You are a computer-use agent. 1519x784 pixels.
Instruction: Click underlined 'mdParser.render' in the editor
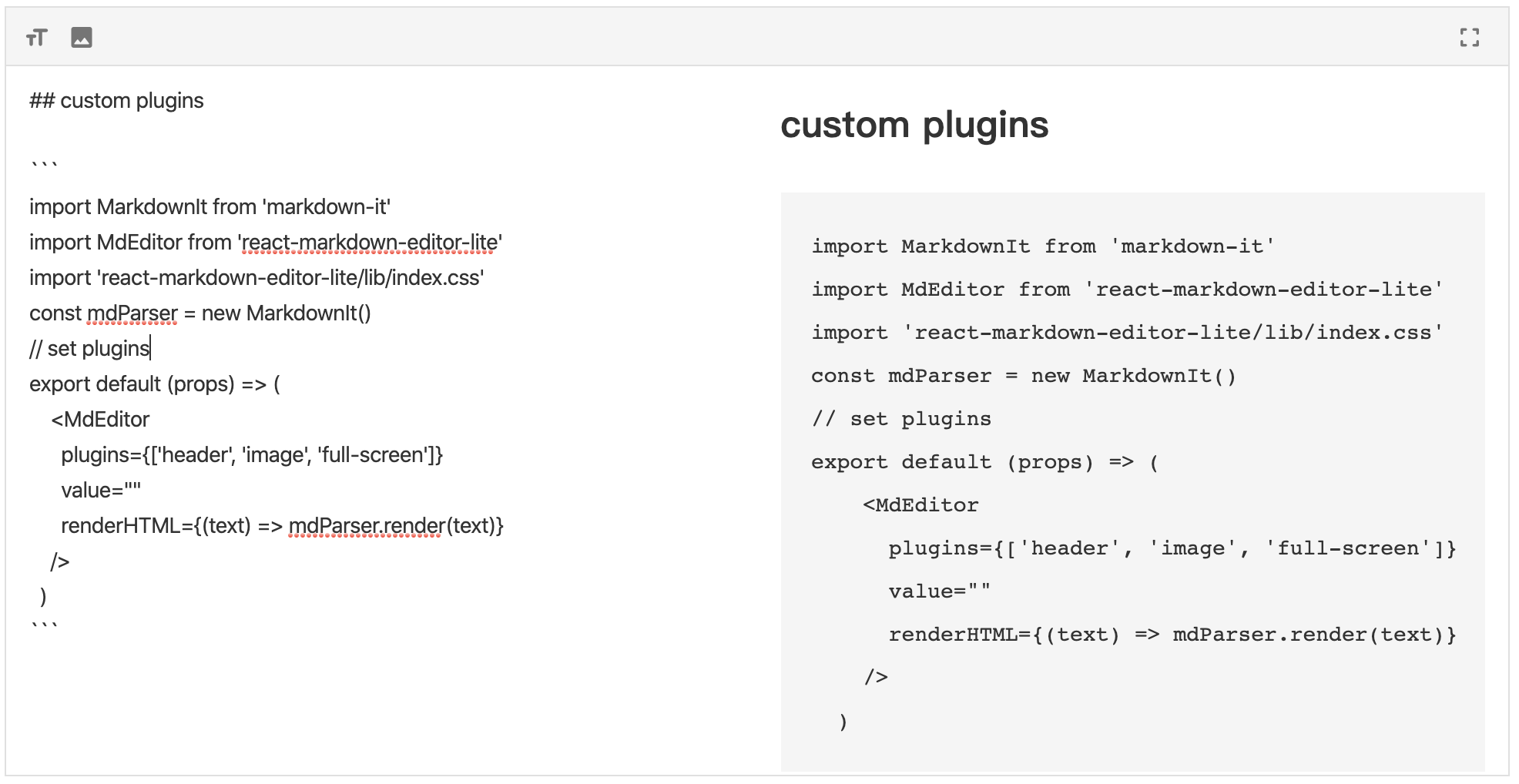(367, 526)
